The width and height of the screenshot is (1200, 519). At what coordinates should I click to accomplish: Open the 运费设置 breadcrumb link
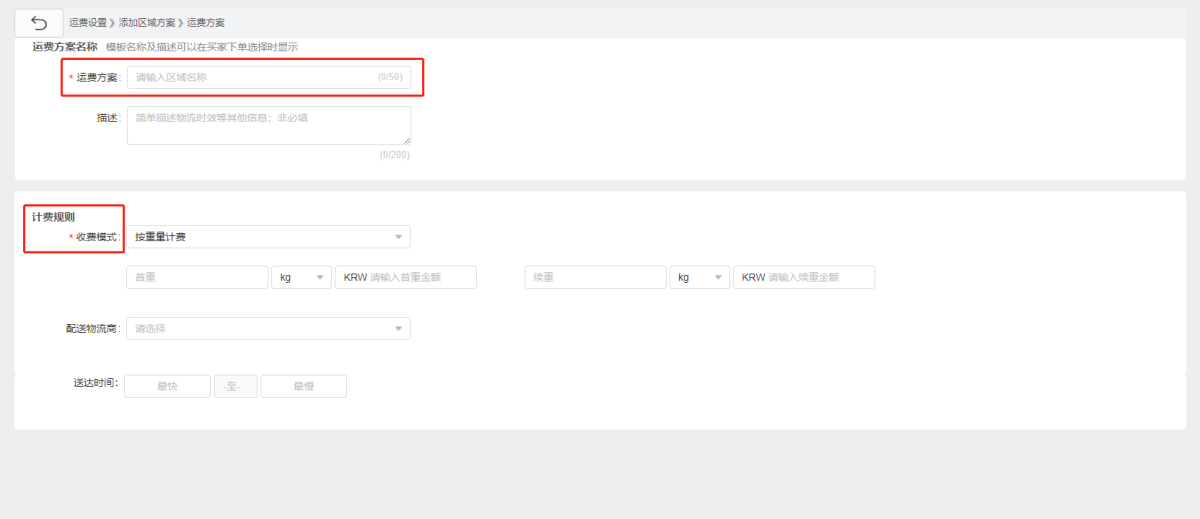88,22
